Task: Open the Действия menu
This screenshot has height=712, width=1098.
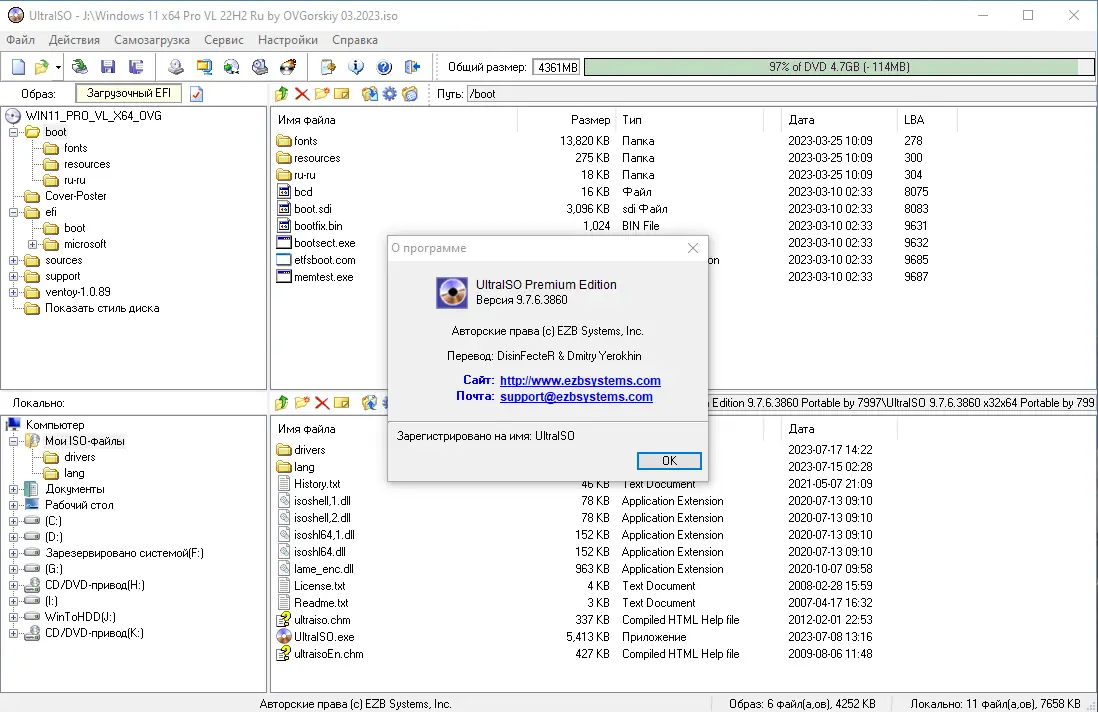Action: (x=74, y=40)
